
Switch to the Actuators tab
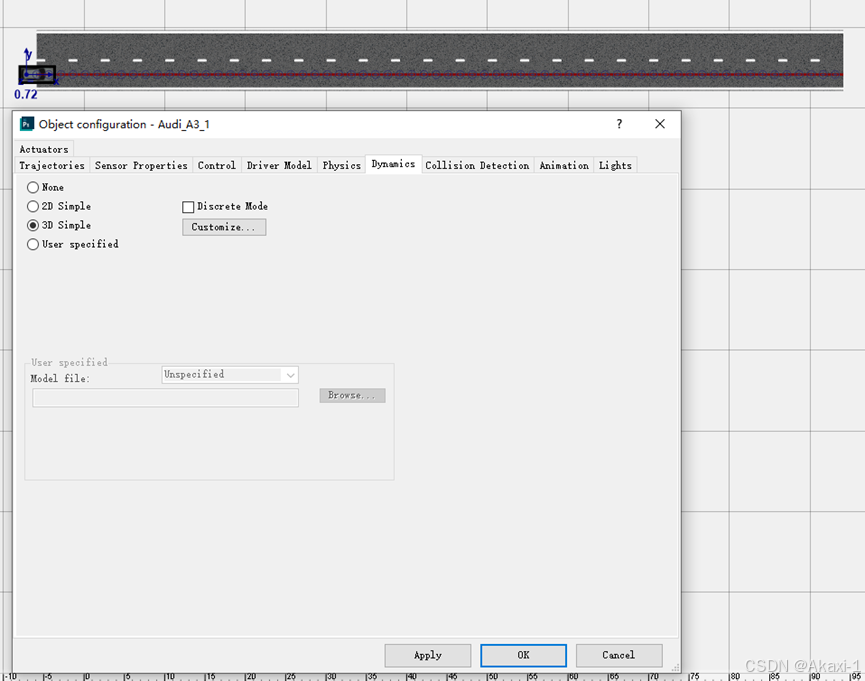click(x=44, y=149)
